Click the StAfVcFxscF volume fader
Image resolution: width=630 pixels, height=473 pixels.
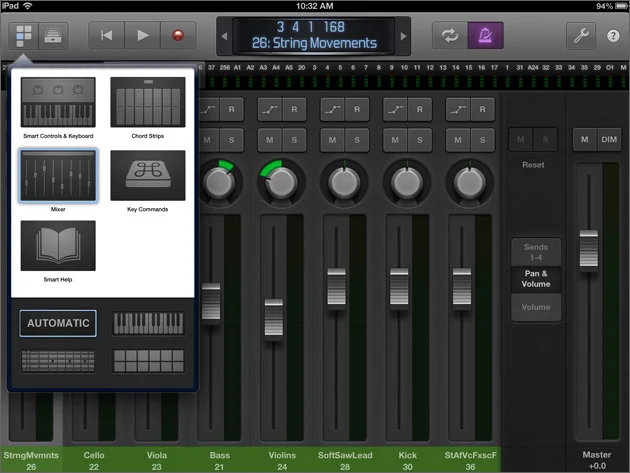coord(462,287)
